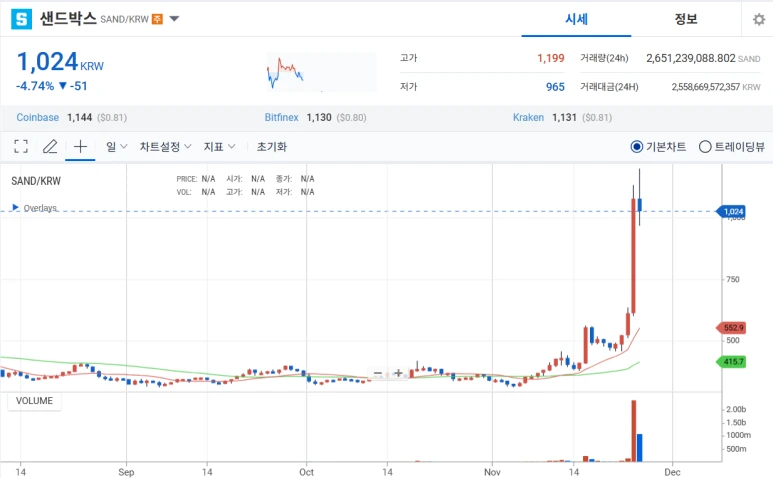Click the Bitfinex price link
This screenshot has width=773, height=478.
click(x=281, y=117)
